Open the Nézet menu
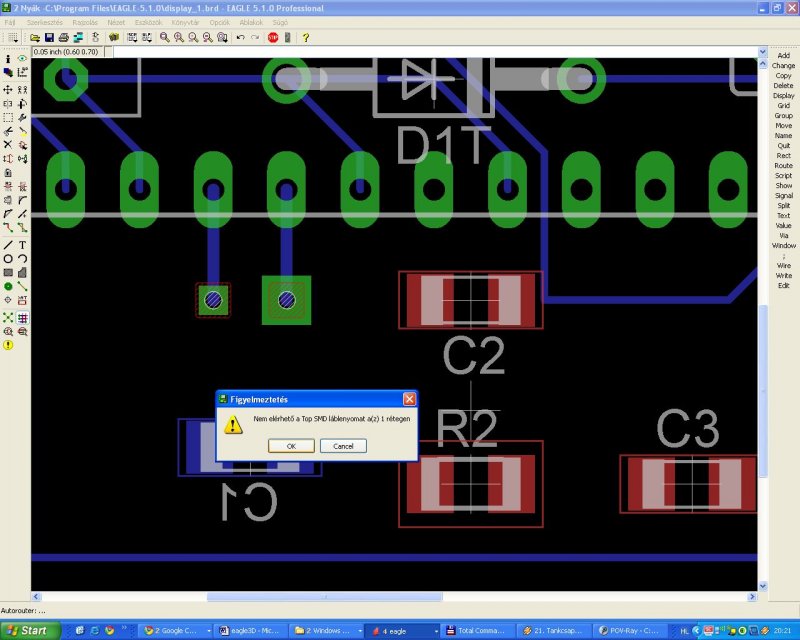This screenshot has height=640, width=800. (116, 22)
